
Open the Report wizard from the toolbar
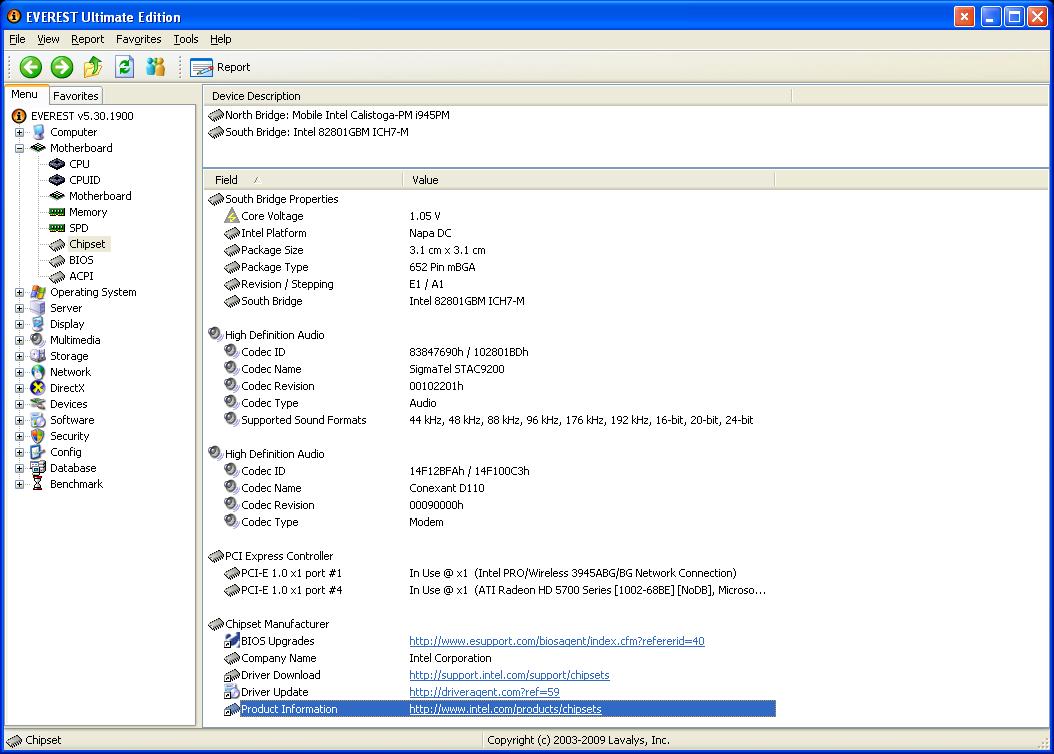tap(220, 67)
